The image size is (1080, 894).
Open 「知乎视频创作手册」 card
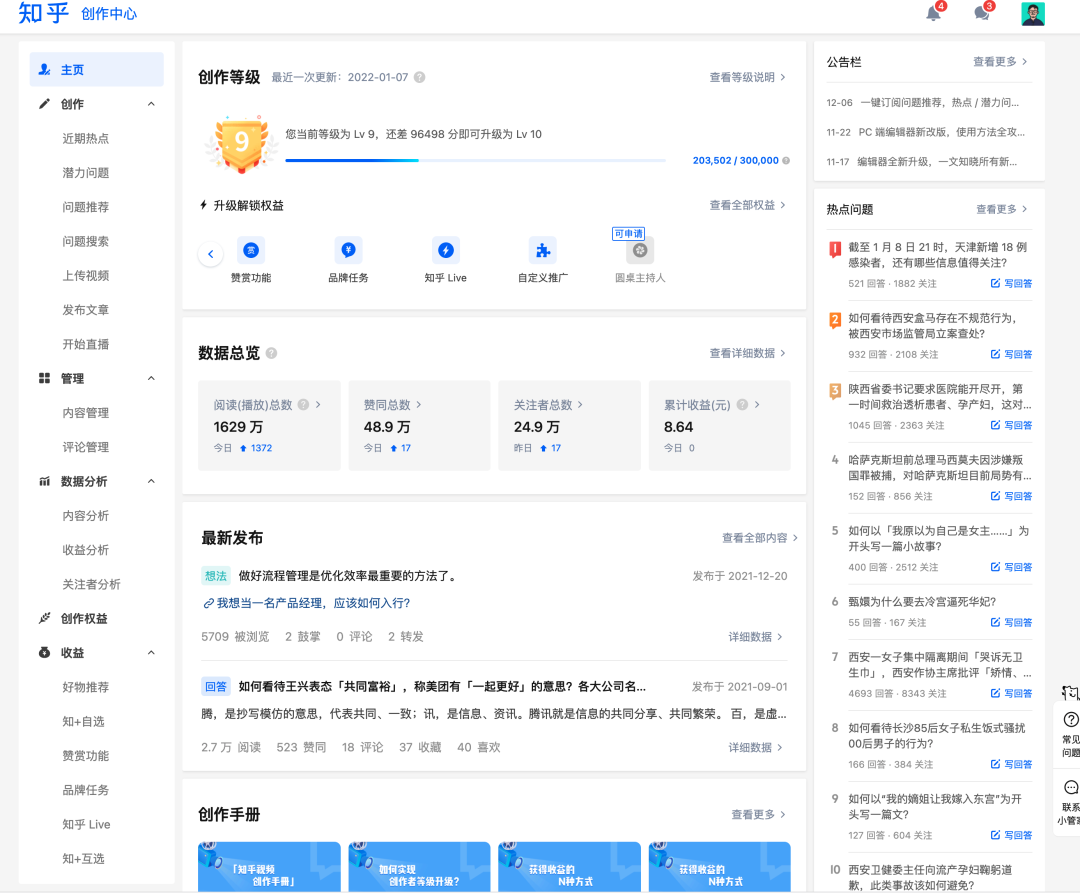click(x=269, y=867)
